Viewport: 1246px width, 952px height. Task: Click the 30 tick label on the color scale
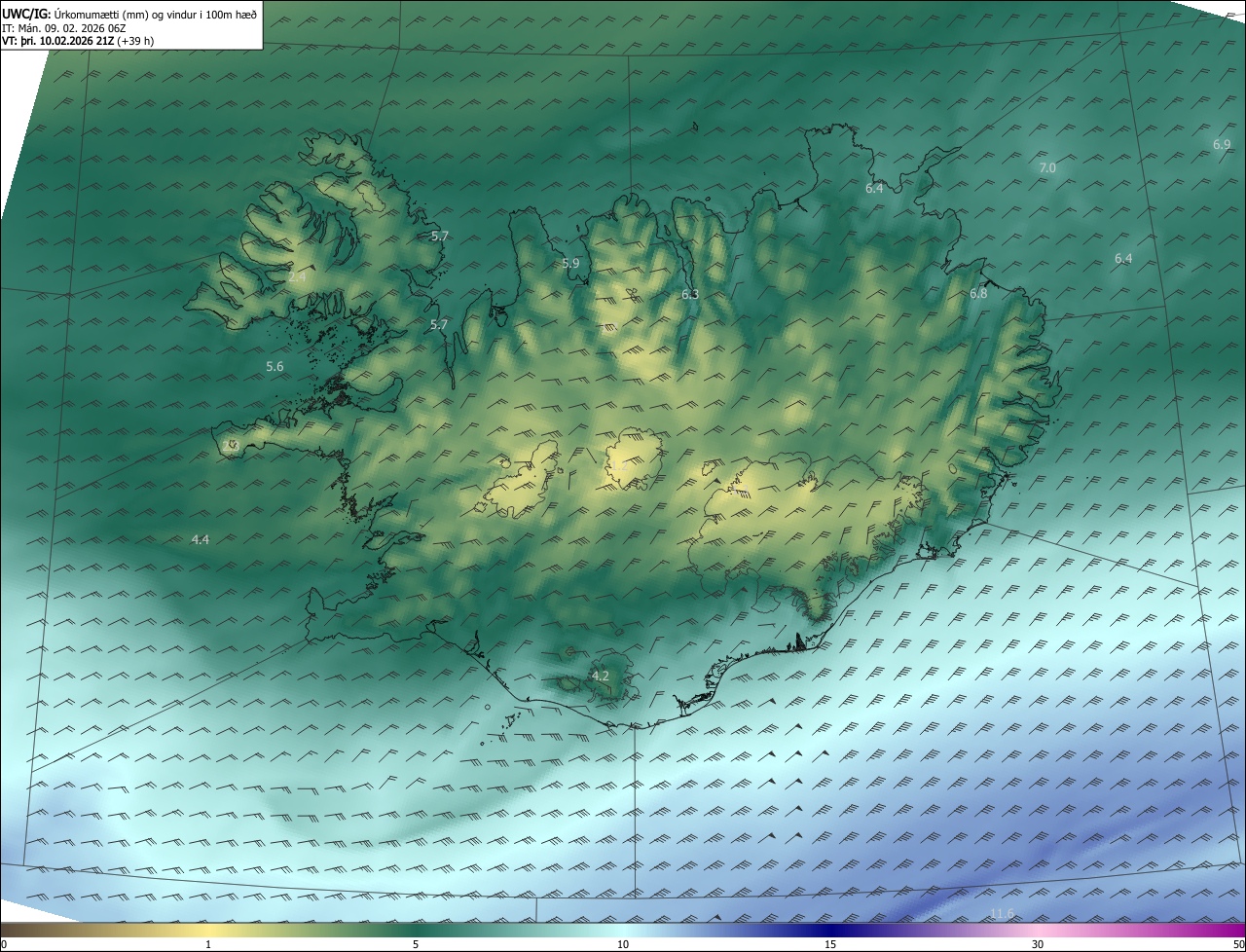1038,944
